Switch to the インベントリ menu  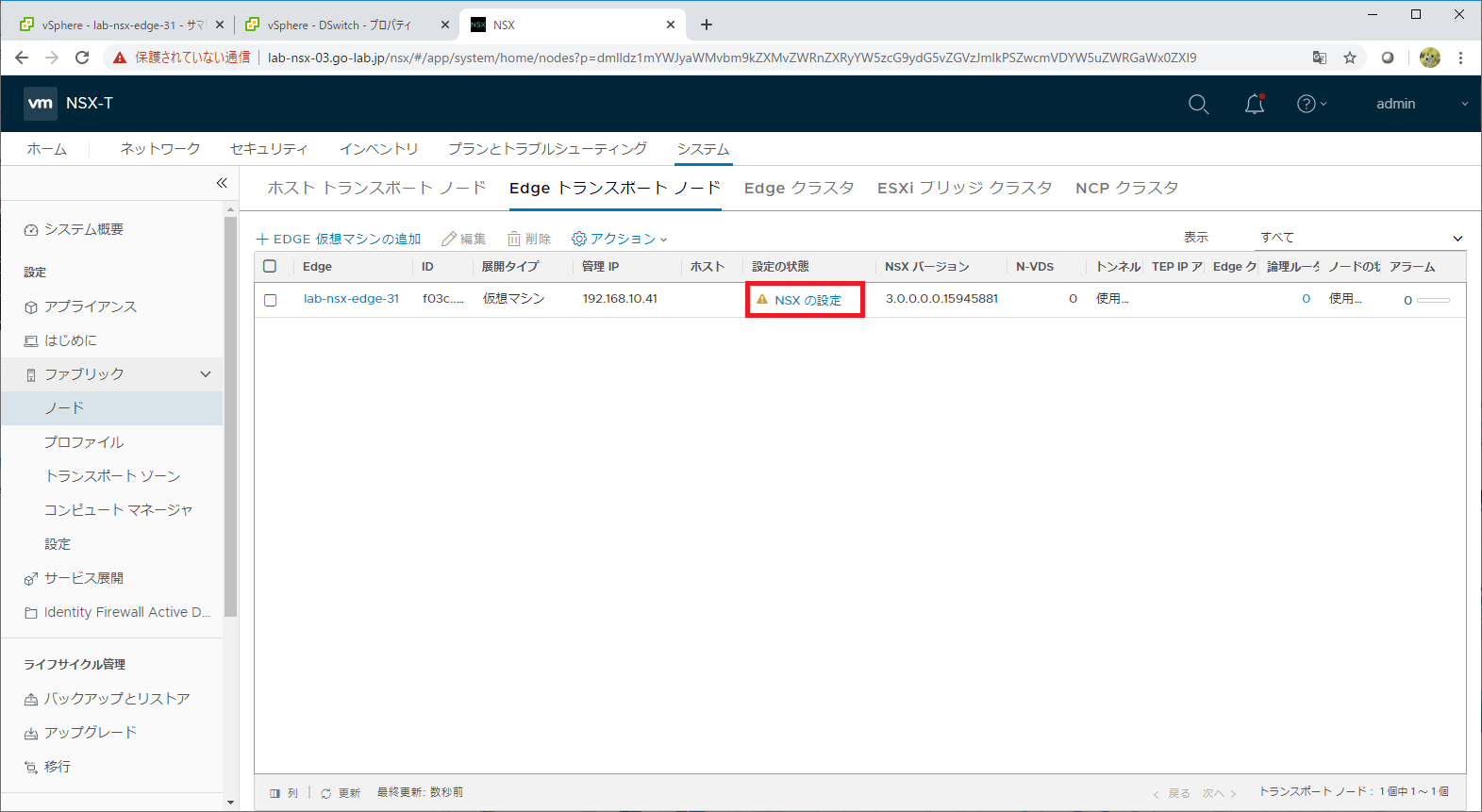pos(378,149)
